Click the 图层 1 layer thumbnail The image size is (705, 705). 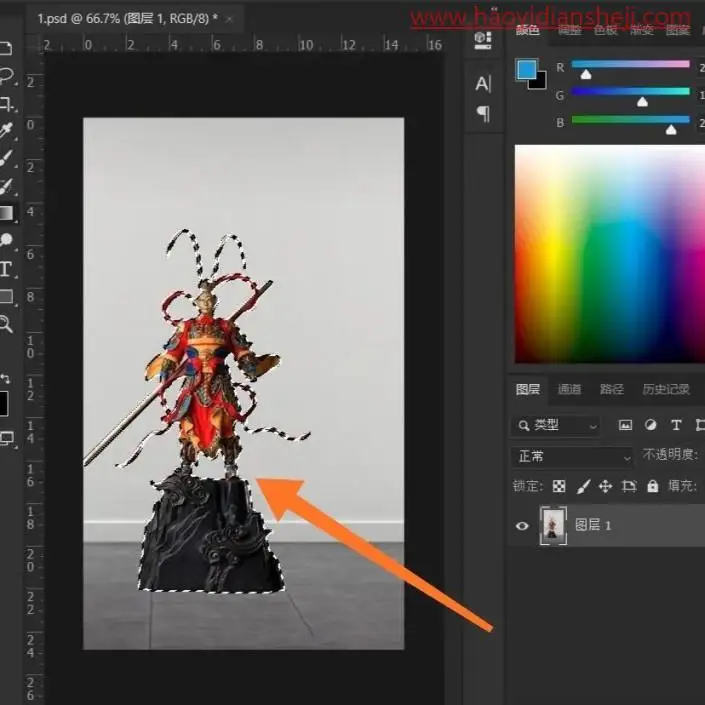coord(553,526)
